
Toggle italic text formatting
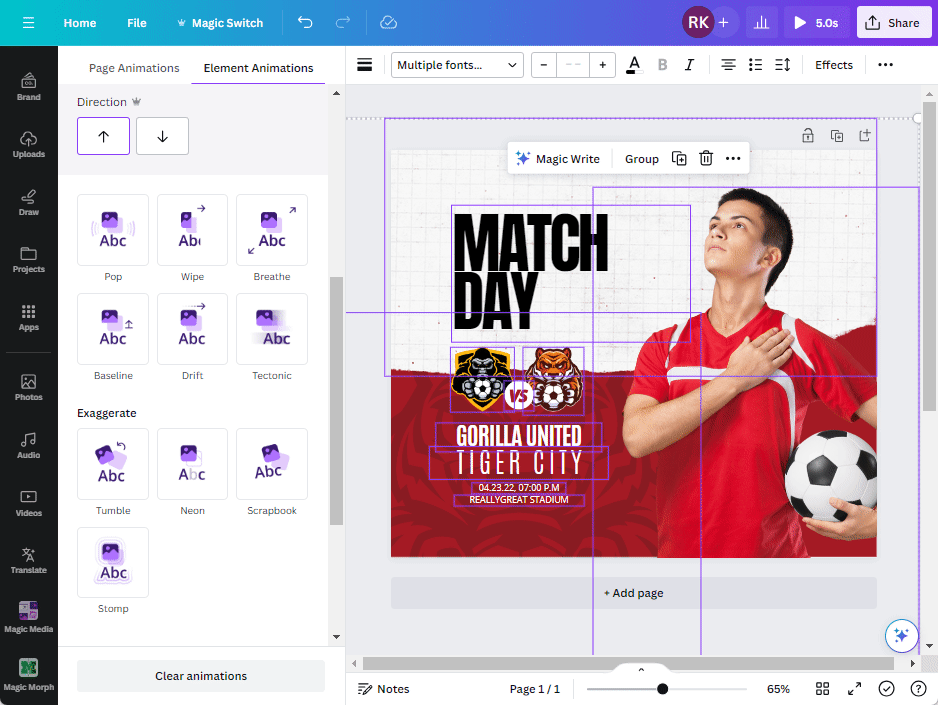tap(689, 65)
